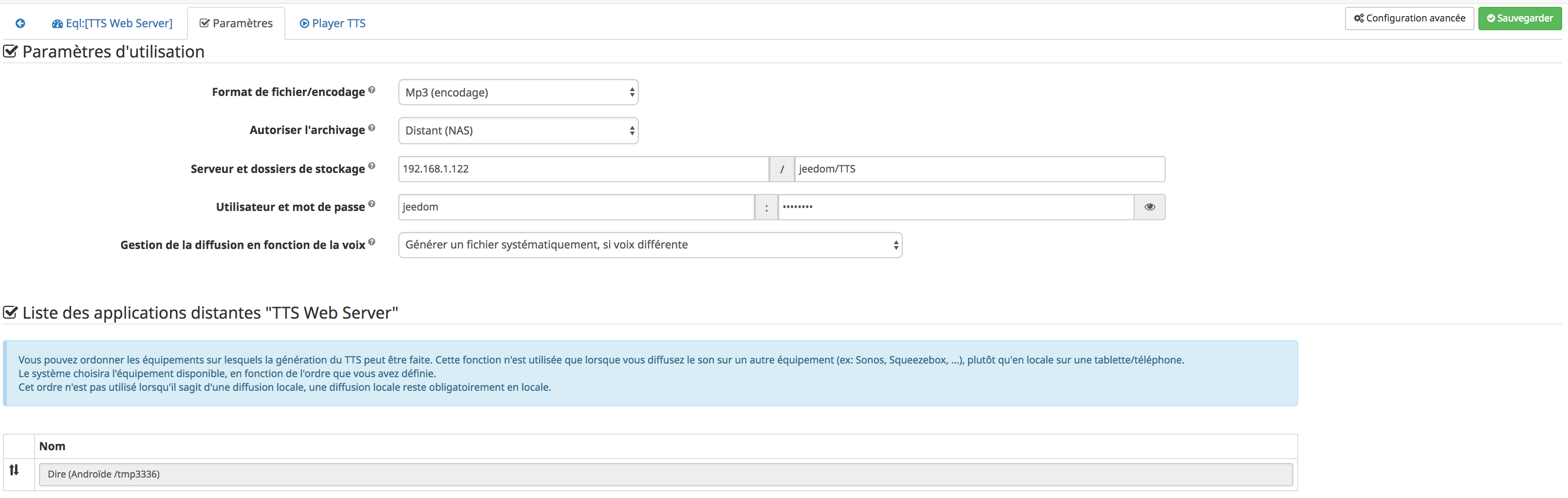The width and height of the screenshot is (1568, 498).
Task: Click the storage folder field jeedom/TTS
Action: coord(979,169)
